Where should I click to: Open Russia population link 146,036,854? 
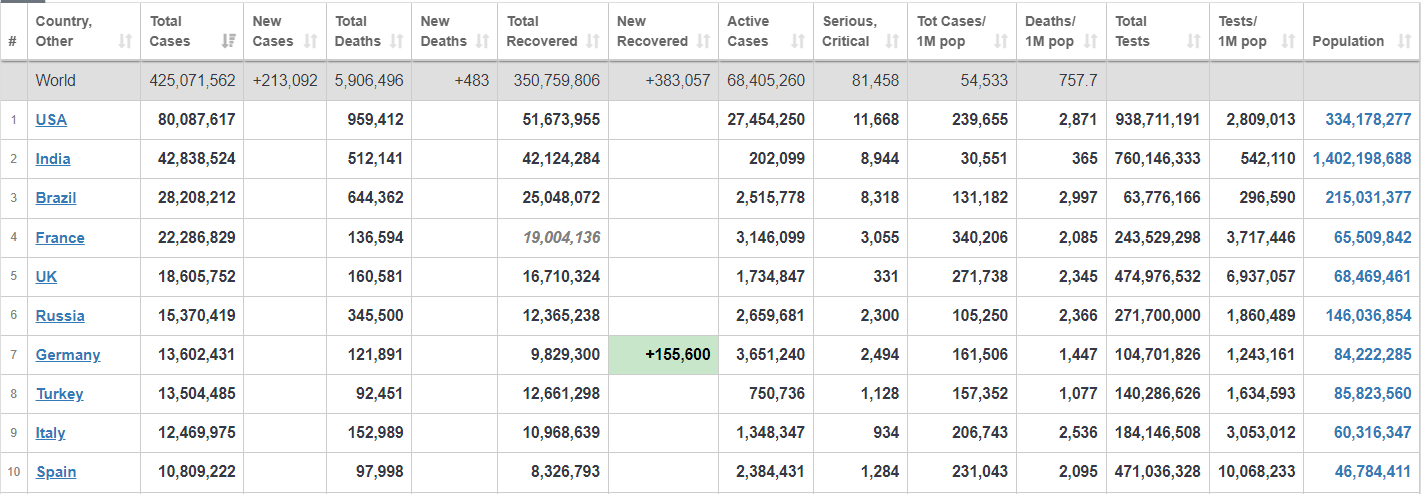point(1369,316)
